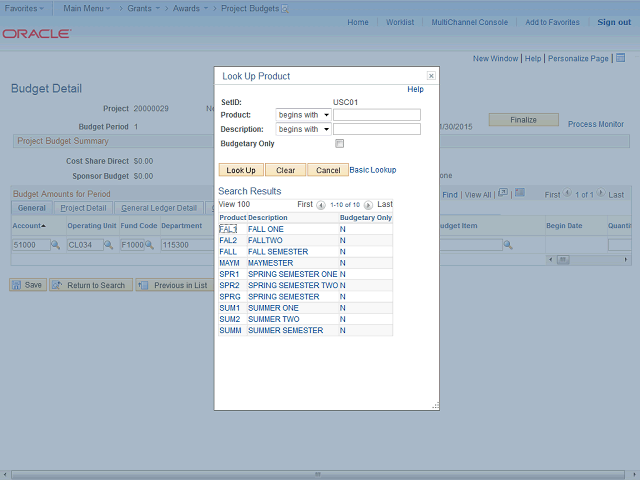Open Product 'begins with' operator dropdown

[x=303, y=115]
